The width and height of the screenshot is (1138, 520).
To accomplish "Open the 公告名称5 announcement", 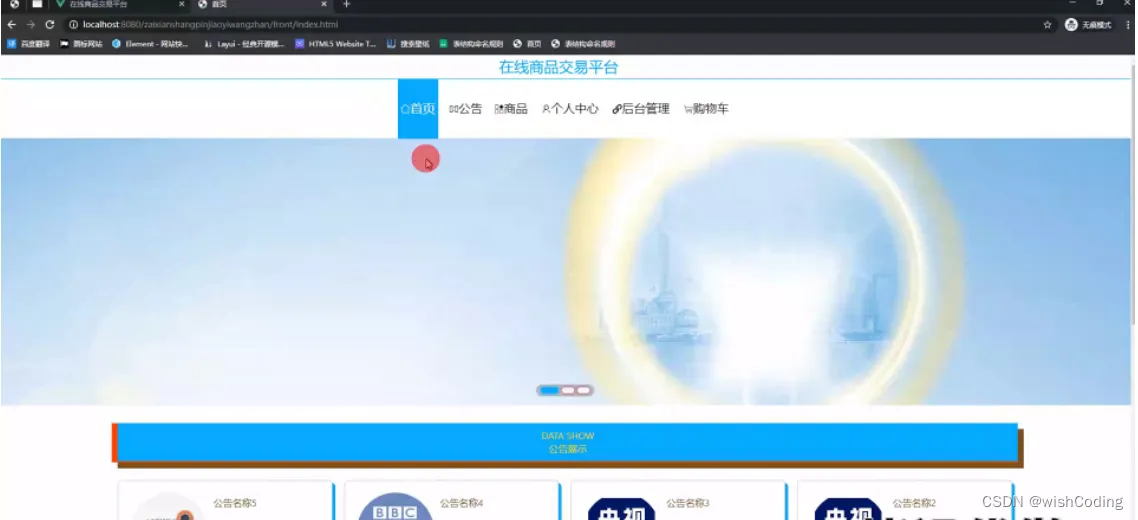I will pyautogui.click(x=234, y=503).
